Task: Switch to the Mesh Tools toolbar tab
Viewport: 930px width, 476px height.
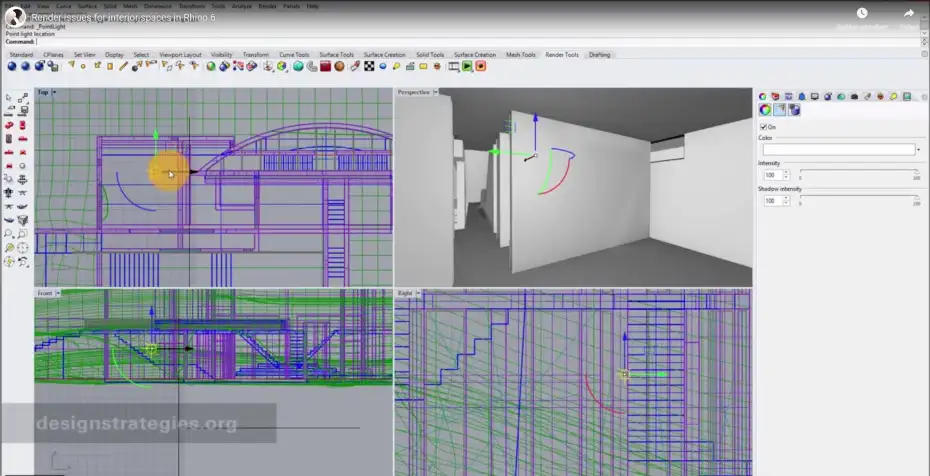Action: pyautogui.click(x=521, y=55)
